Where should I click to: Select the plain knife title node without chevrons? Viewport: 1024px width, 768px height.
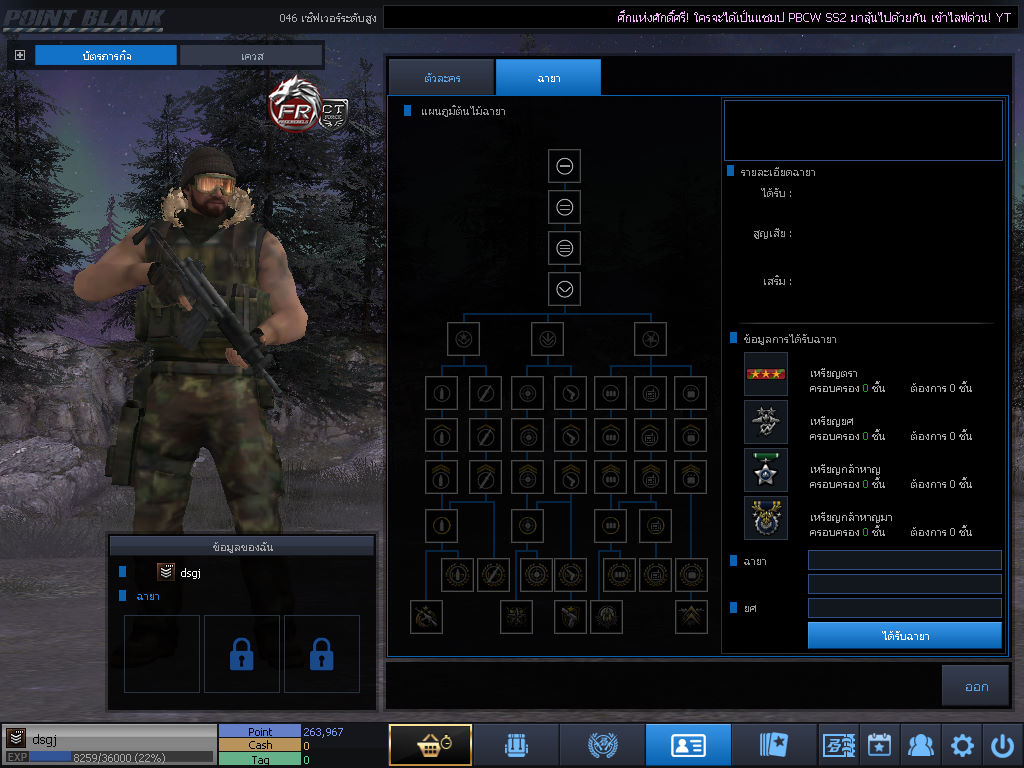pyautogui.click(x=485, y=393)
